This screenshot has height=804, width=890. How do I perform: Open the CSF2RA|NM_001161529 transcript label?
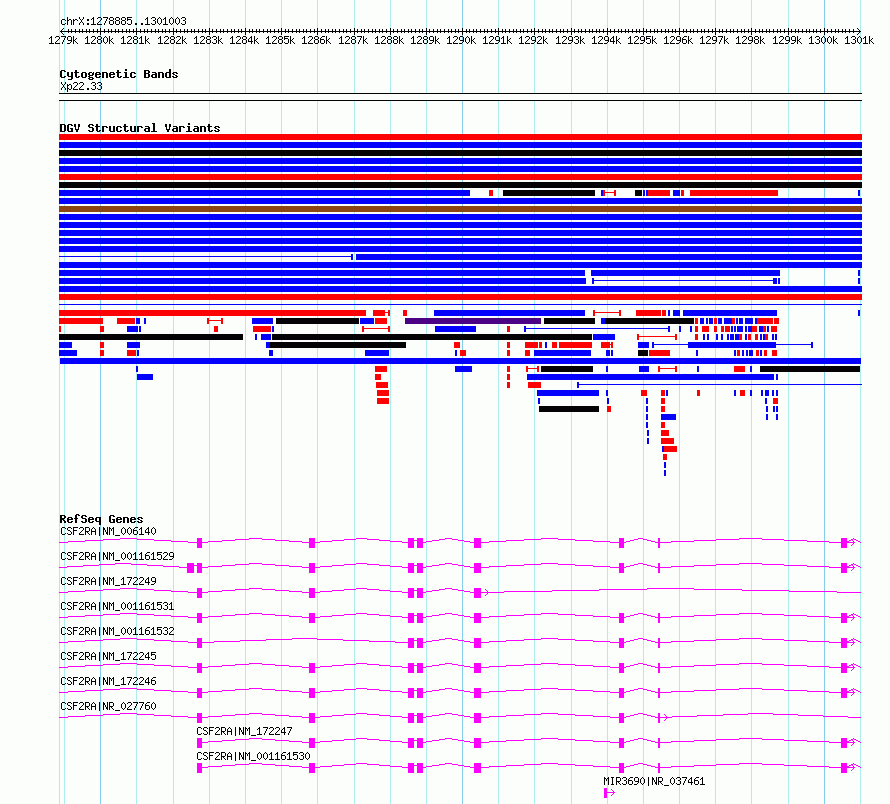[117, 556]
